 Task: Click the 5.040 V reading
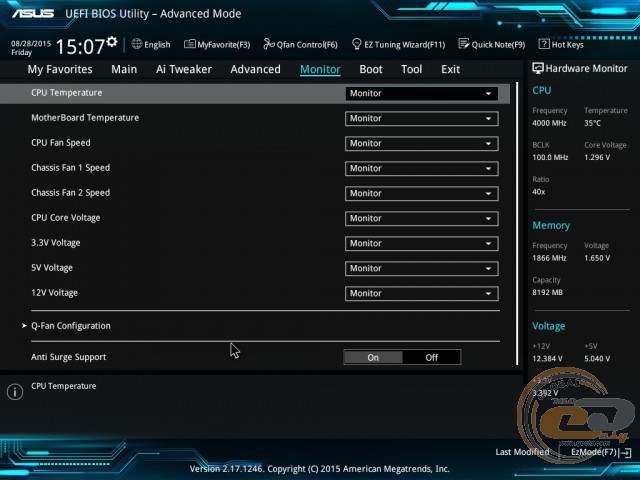click(x=597, y=359)
